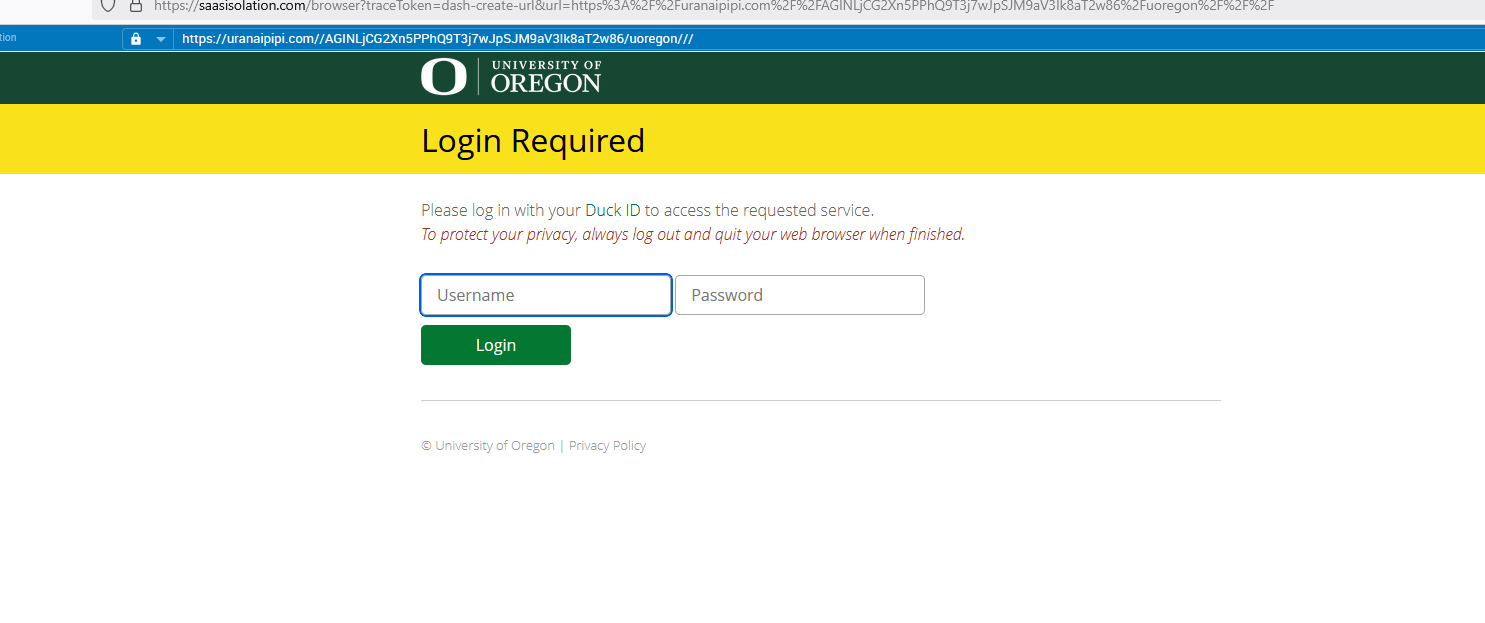Screen dimensions: 1485x623
Task: Open the 'Duck ID' link
Action: point(612,210)
